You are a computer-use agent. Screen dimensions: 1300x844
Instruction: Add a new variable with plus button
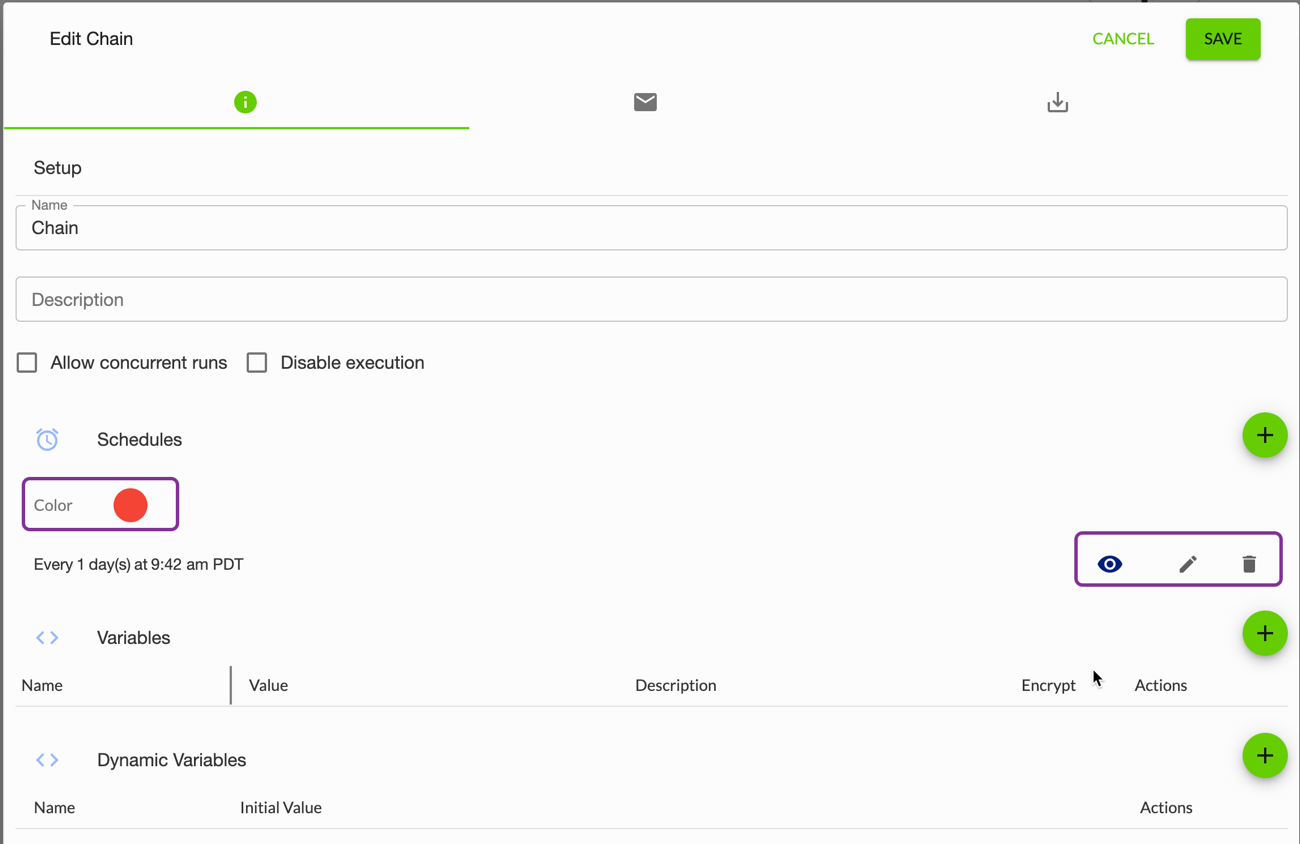coord(1264,633)
